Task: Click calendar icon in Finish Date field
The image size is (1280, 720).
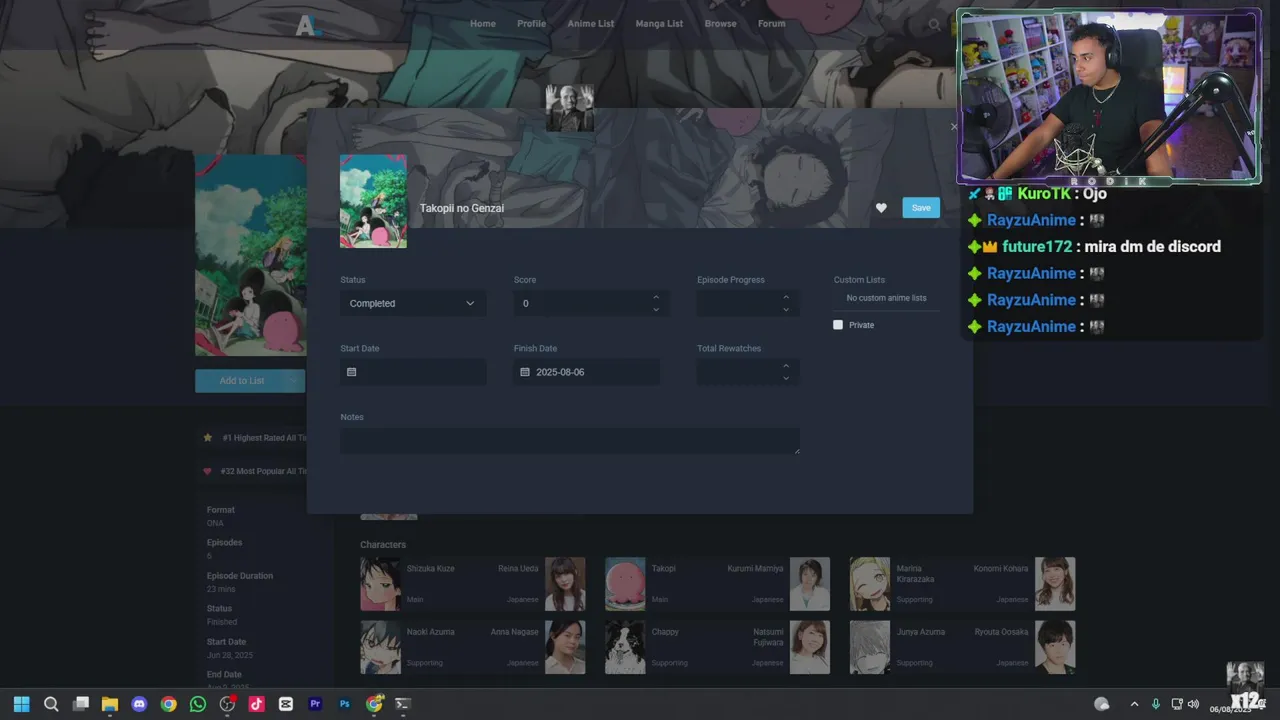Action: pyautogui.click(x=525, y=372)
